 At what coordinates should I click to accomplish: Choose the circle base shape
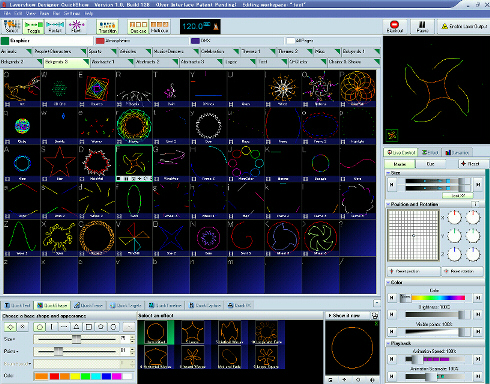point(40,327)
